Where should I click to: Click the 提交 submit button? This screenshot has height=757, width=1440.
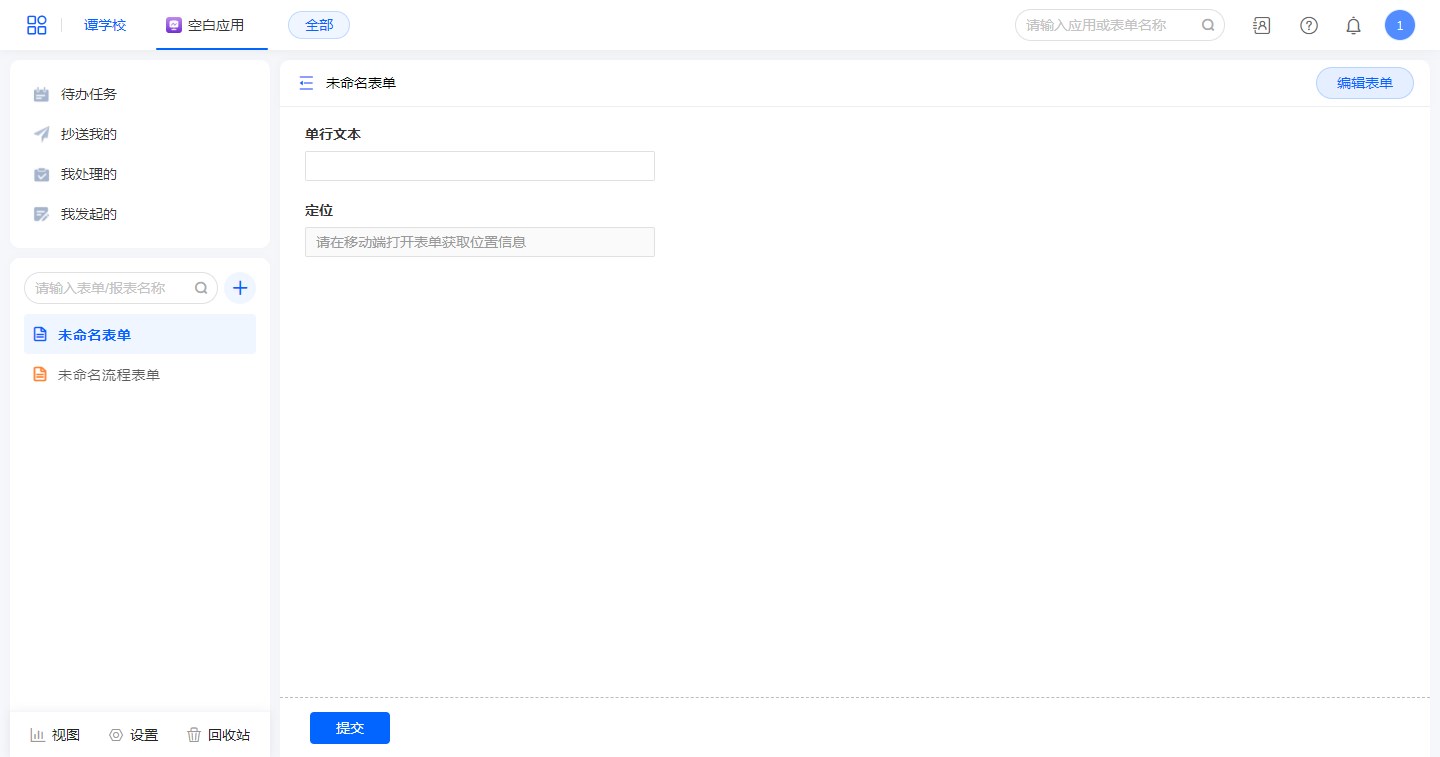coord(349,728)
